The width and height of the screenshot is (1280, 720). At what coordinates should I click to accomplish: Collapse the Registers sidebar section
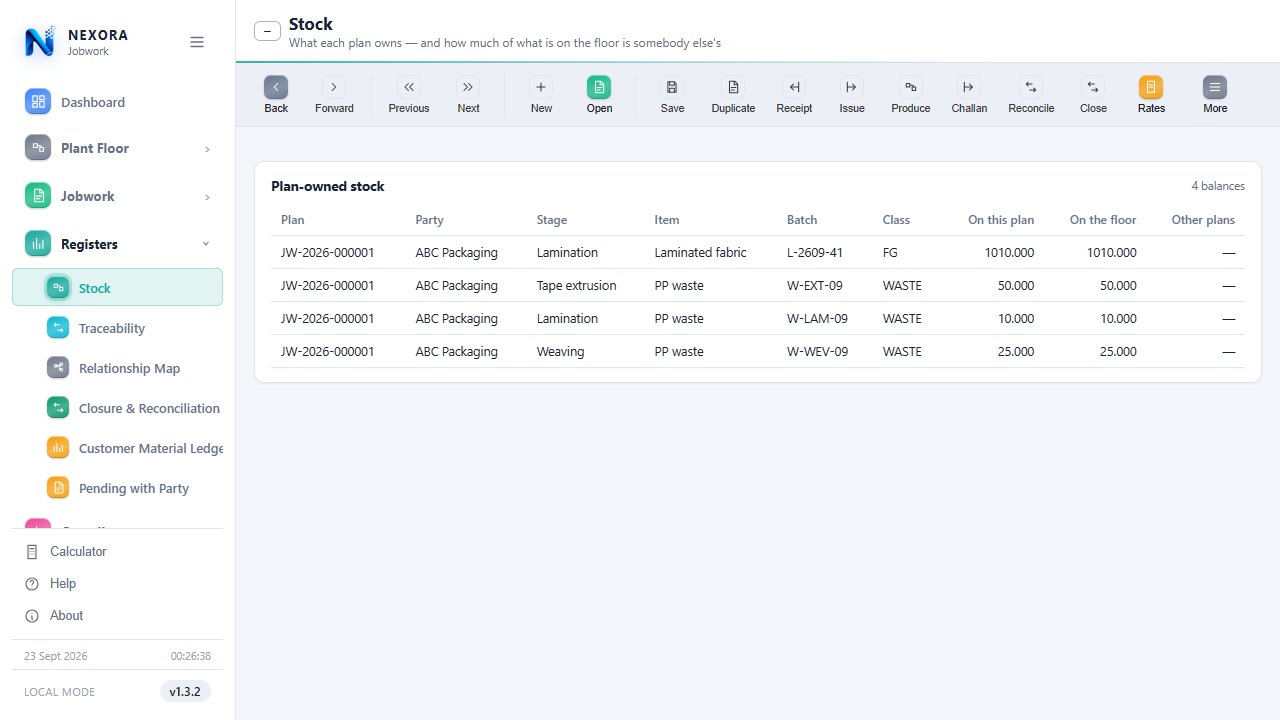click(x=118, y=244)
